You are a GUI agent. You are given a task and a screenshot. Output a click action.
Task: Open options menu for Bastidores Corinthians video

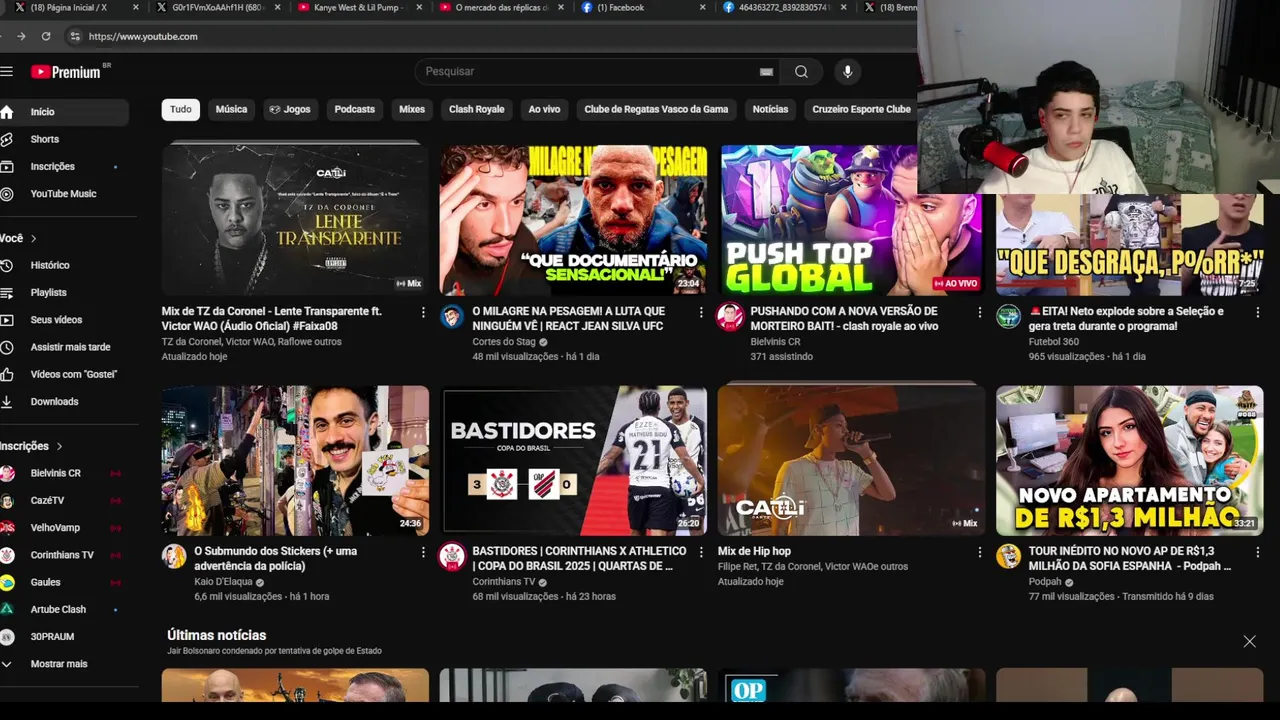(701, 552)
